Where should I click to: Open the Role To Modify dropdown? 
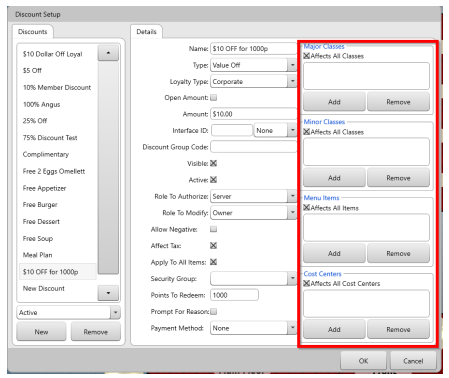click(253, 213)
